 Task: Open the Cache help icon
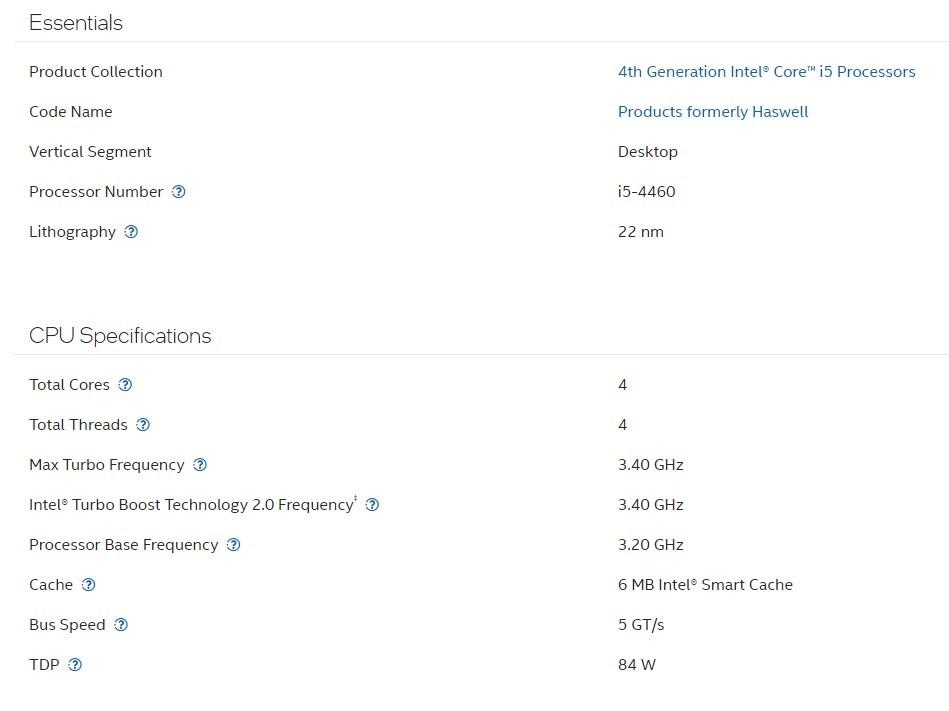(x=88, y=585)
